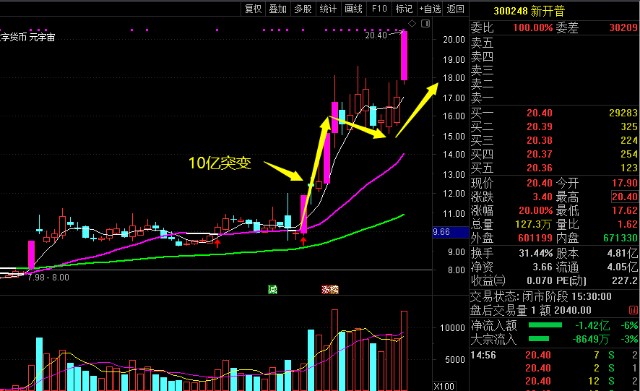Image resolution: width=640 pixels, height=391 pixels.
Task: Click the 净流入额 green bar
Action: tap(545, 325)
